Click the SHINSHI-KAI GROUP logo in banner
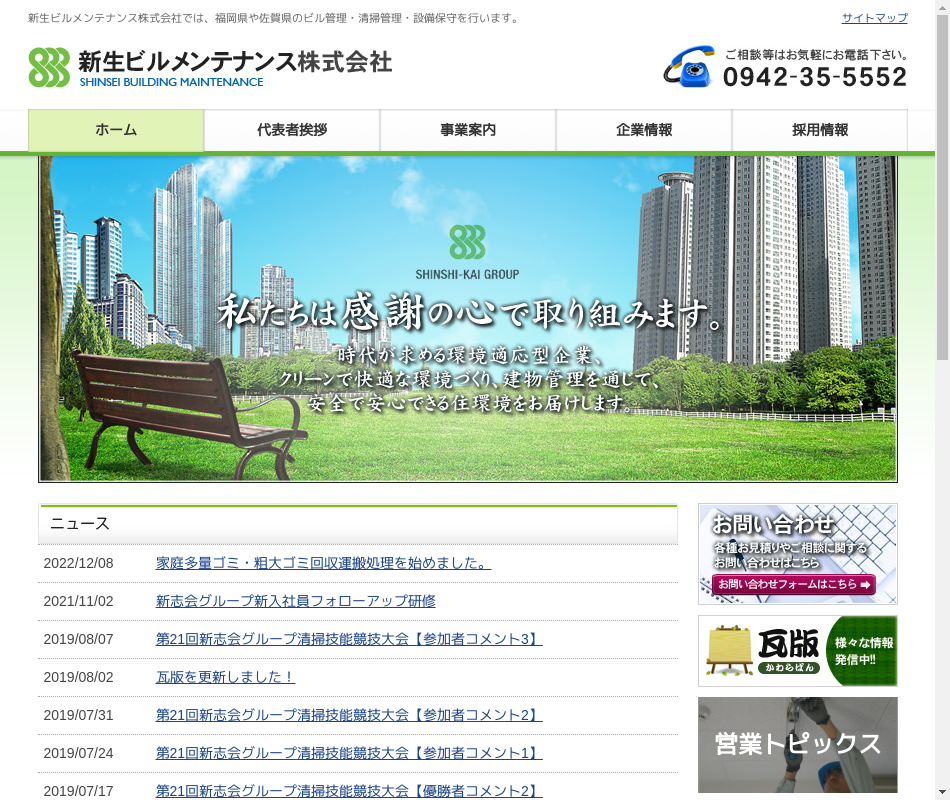The image size is (950, 800). [467, 253]
